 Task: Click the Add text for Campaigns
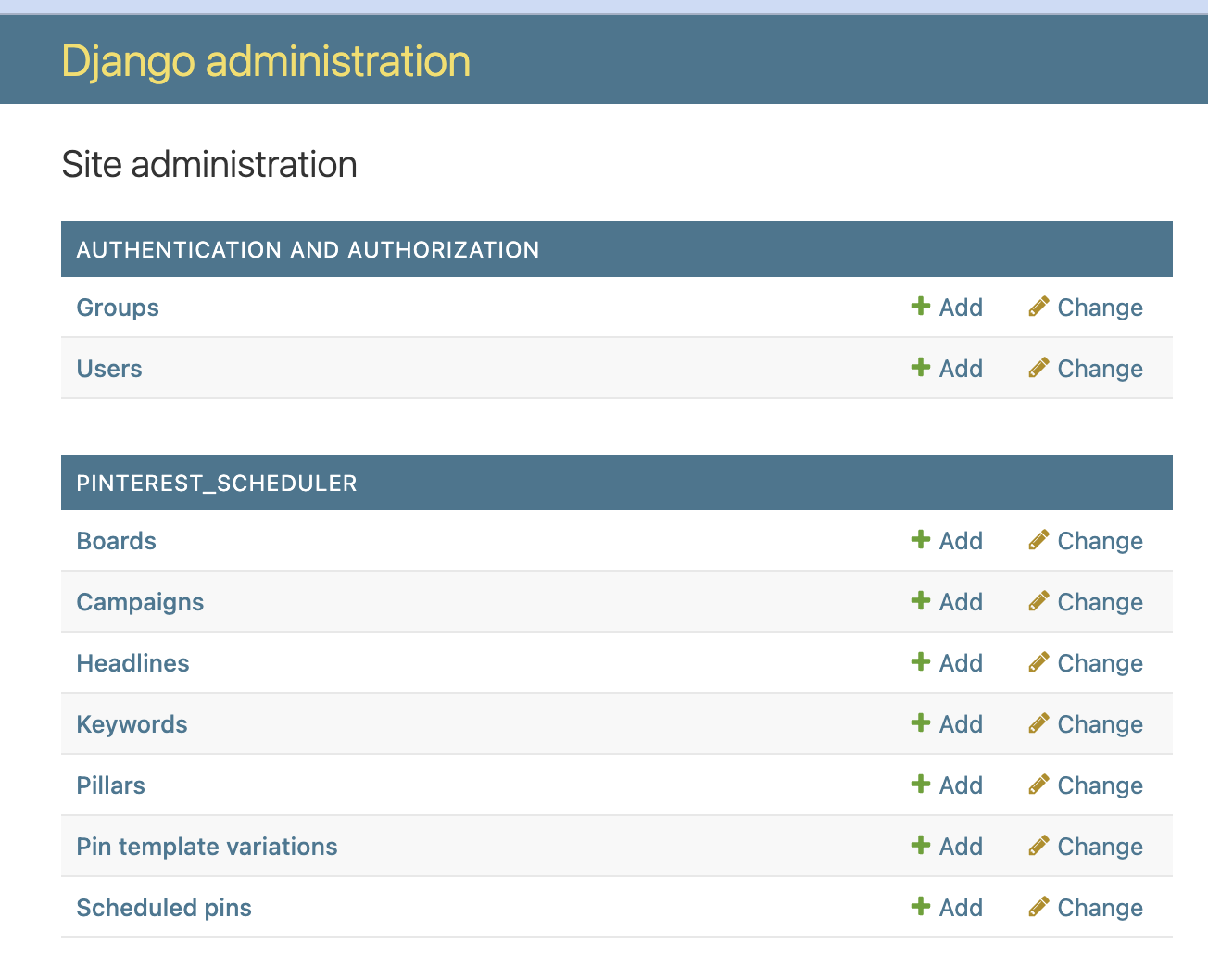(x=961, y=602)
